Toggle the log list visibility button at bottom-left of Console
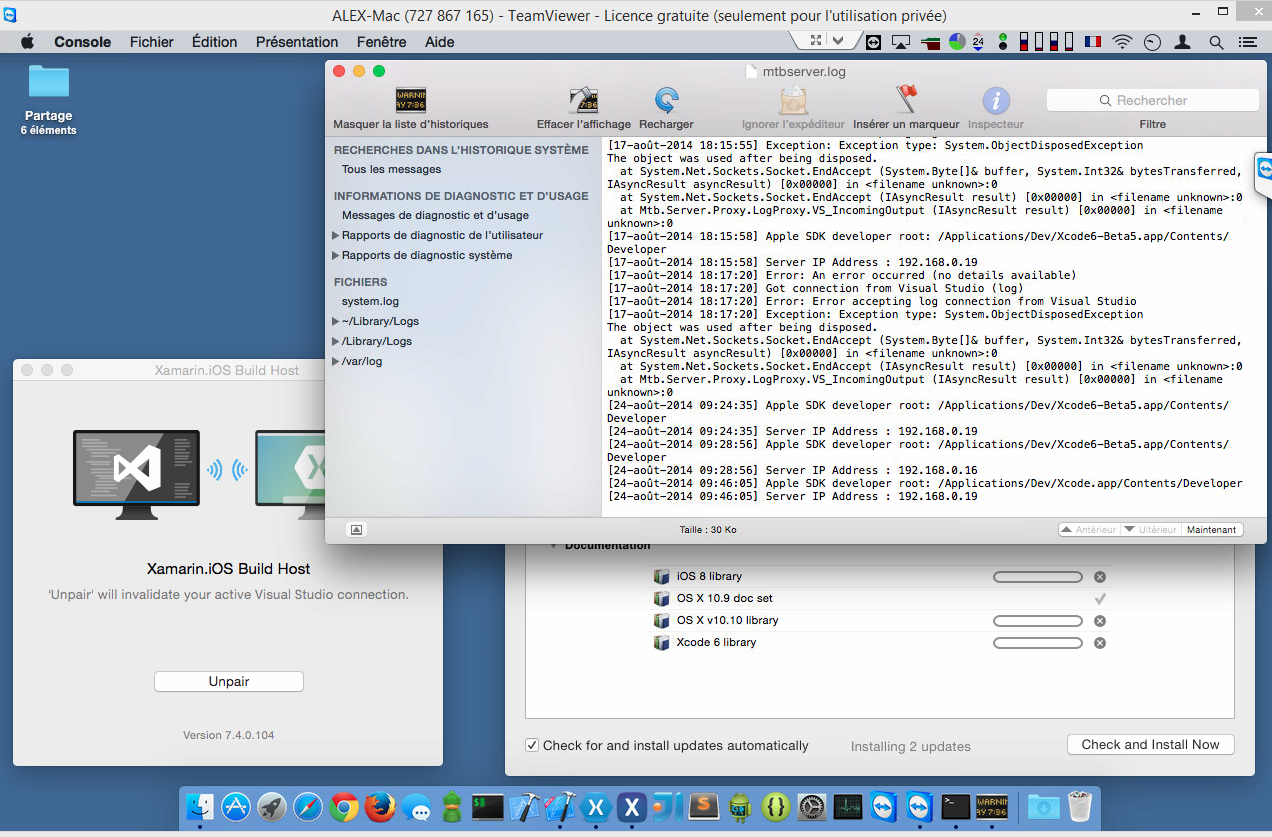The height and width of the screenshot is (837, 1272). (x=357, y=529)
